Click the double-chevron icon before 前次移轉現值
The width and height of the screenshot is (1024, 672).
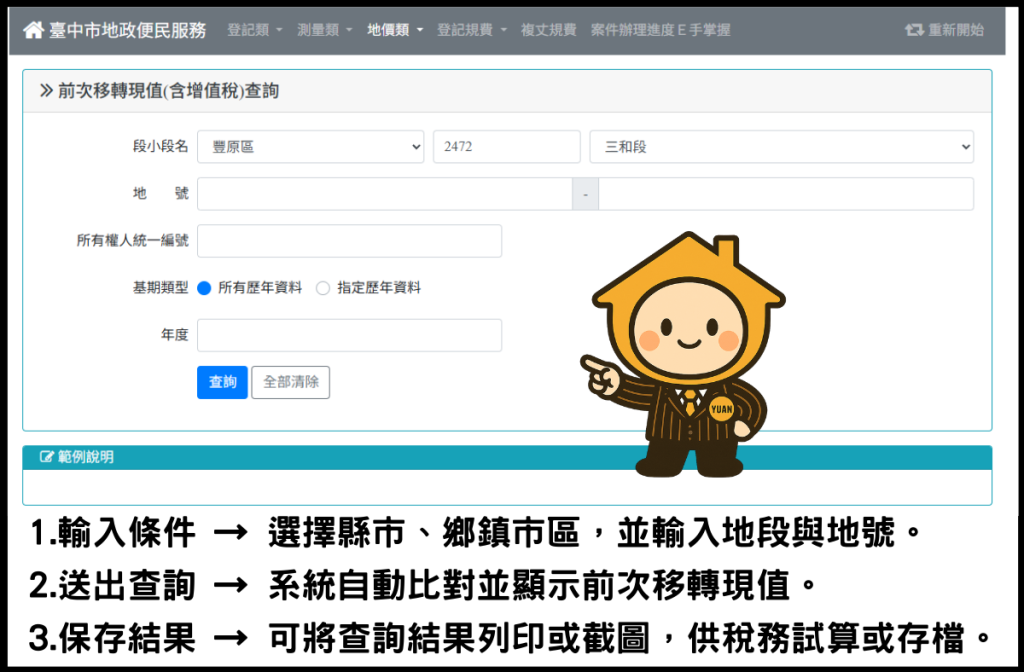coord(46,91)
